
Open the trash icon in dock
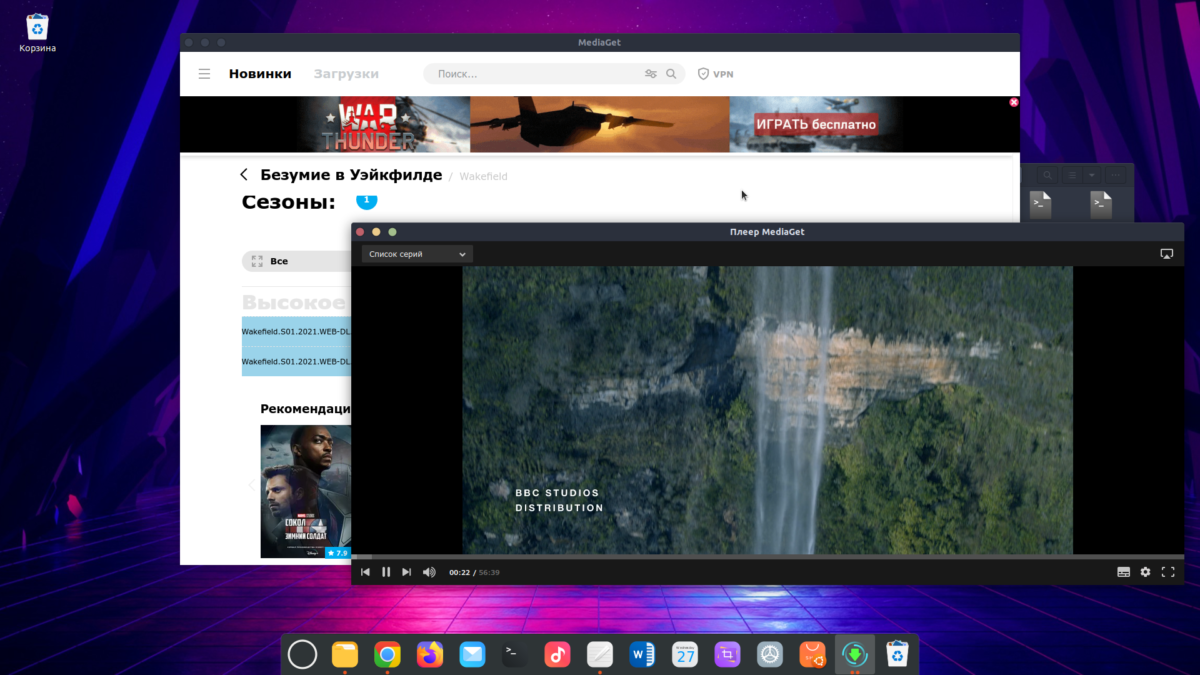897,654
